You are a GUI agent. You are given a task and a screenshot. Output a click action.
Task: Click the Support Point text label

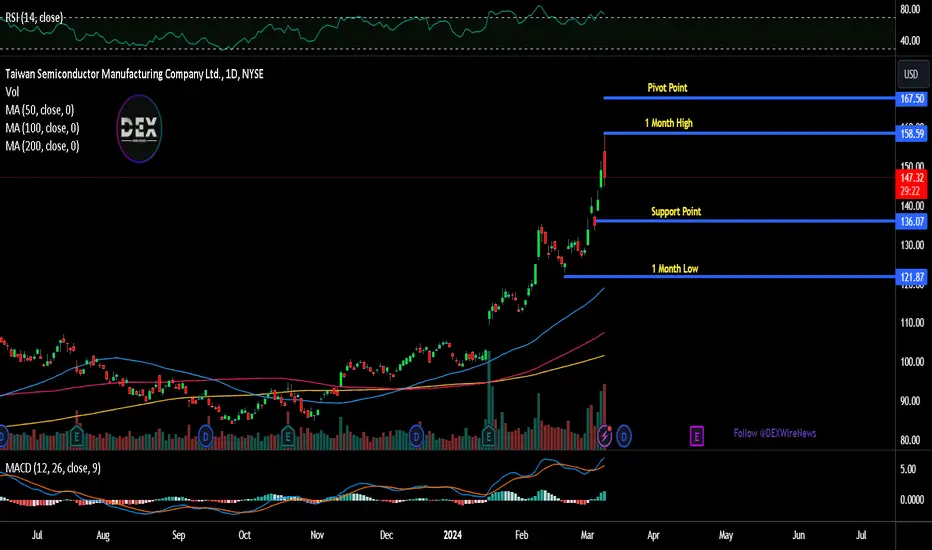click(676, 212)
